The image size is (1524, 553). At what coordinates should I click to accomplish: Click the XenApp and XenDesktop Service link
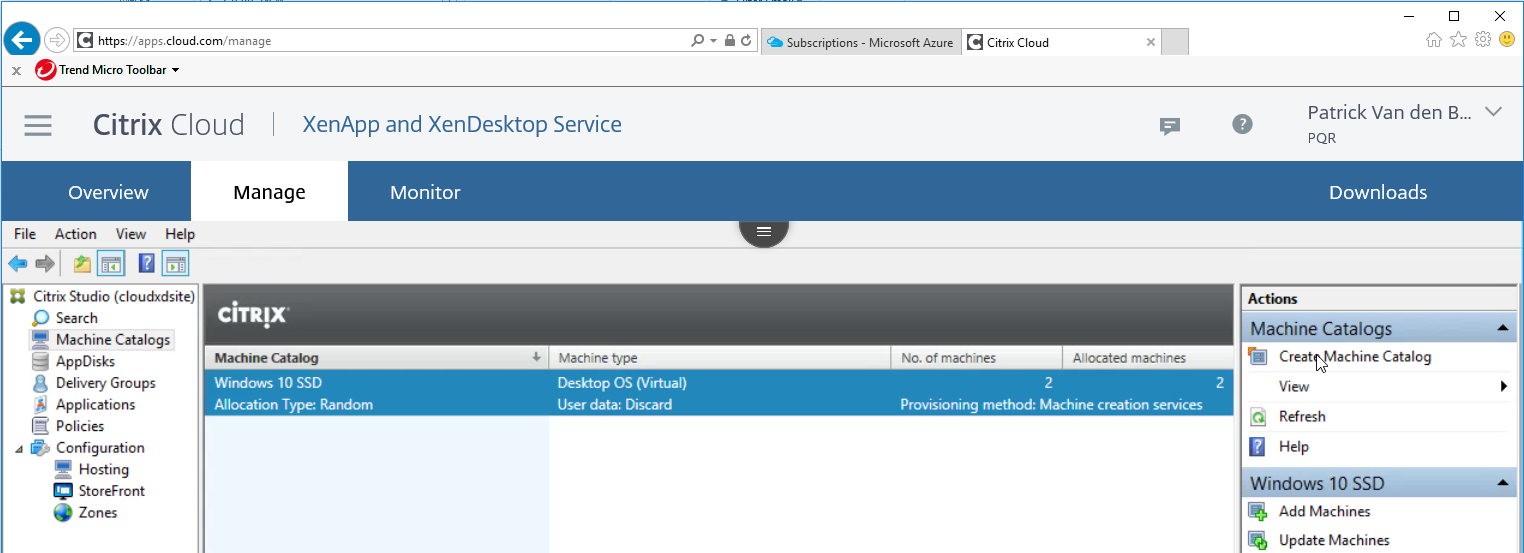(462, 124)
